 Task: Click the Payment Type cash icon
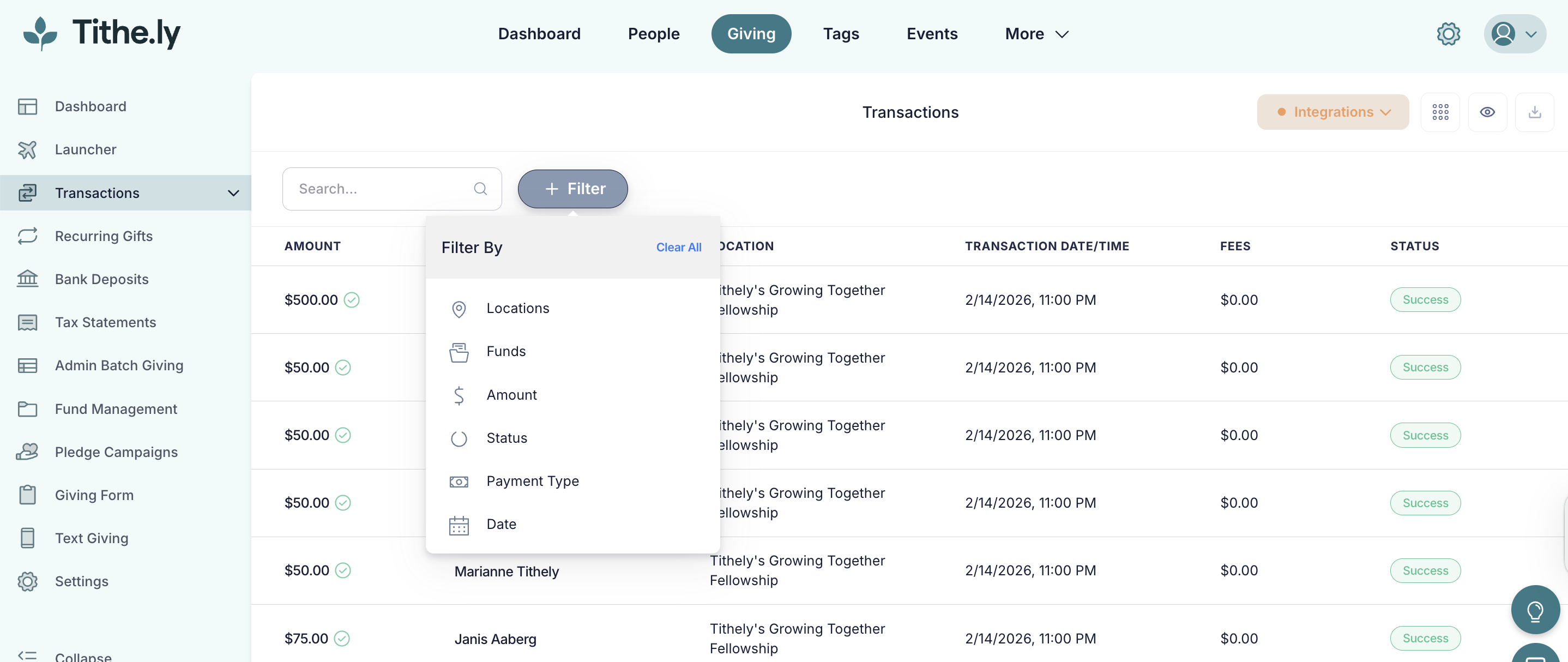click(459, 482)
